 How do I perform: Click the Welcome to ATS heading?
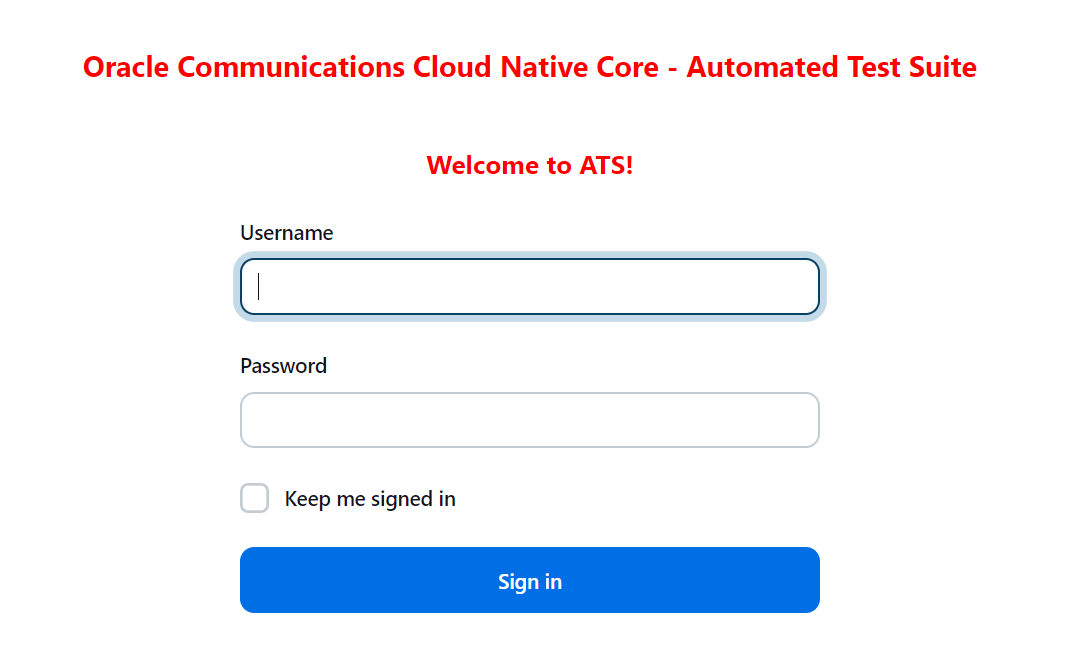[529, 165]
